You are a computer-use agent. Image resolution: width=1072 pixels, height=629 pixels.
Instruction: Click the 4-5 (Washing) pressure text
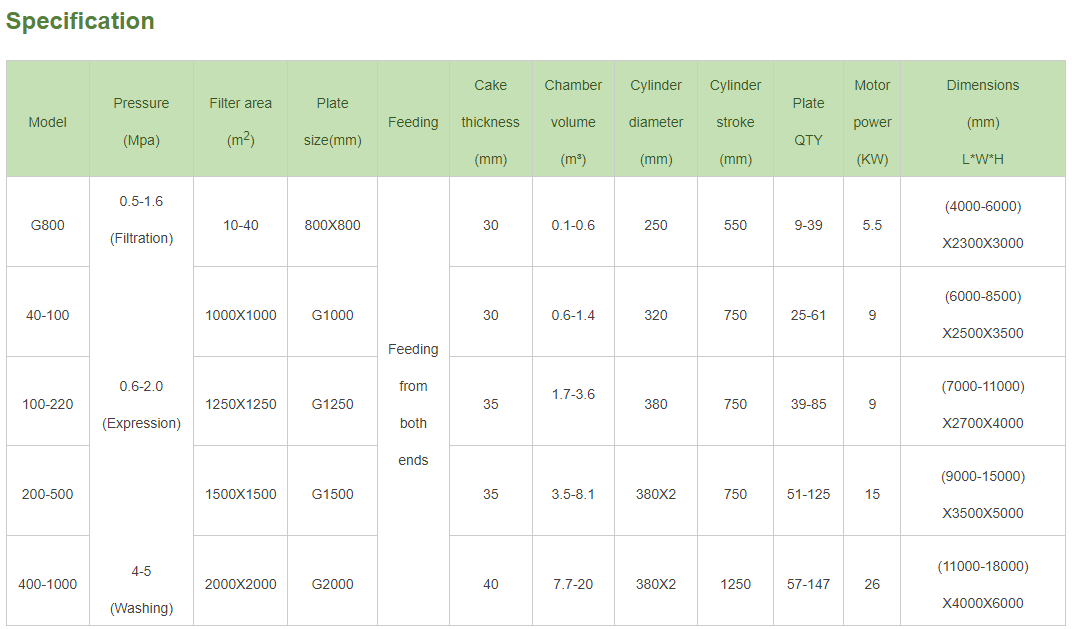click(x=141, y=589)
